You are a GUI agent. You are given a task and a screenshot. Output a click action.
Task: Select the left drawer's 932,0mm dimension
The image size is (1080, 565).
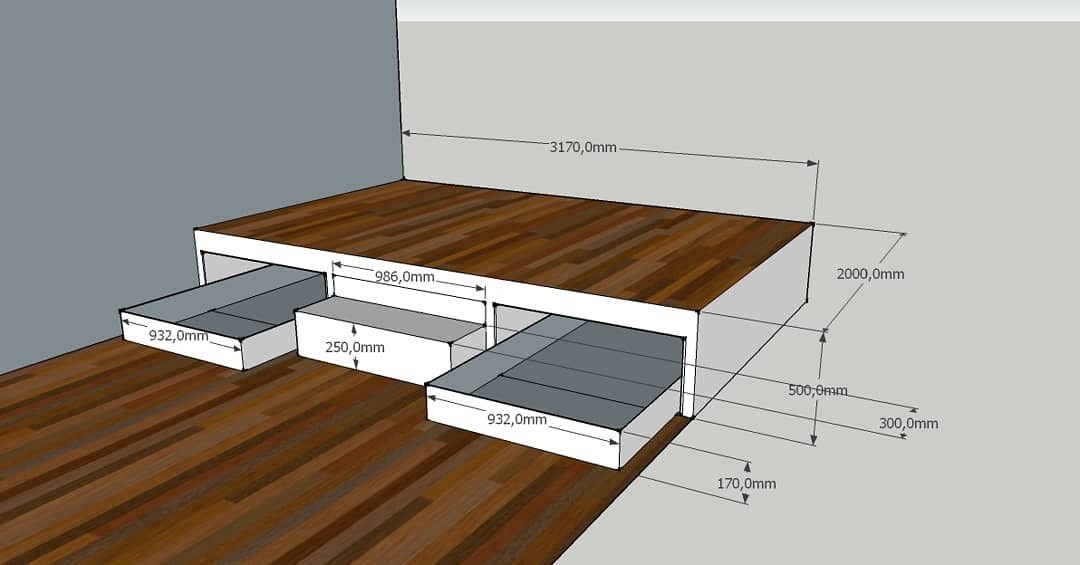(x=178, y=335)
